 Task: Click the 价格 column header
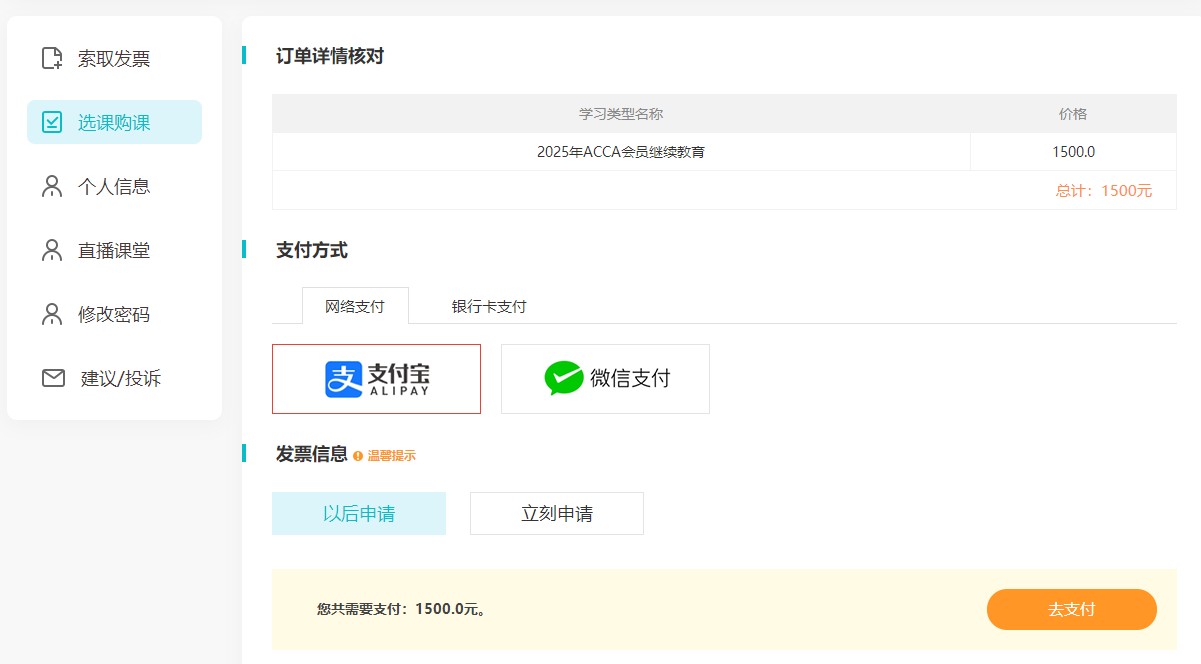(x=1073, y=114)
